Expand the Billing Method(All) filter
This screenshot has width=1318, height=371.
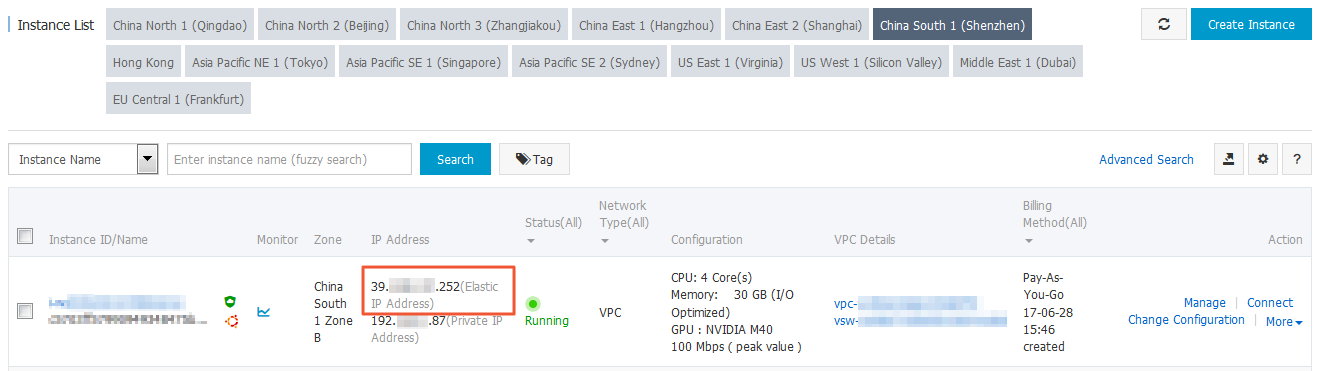pyautogui.click(x=1054, y=223)
